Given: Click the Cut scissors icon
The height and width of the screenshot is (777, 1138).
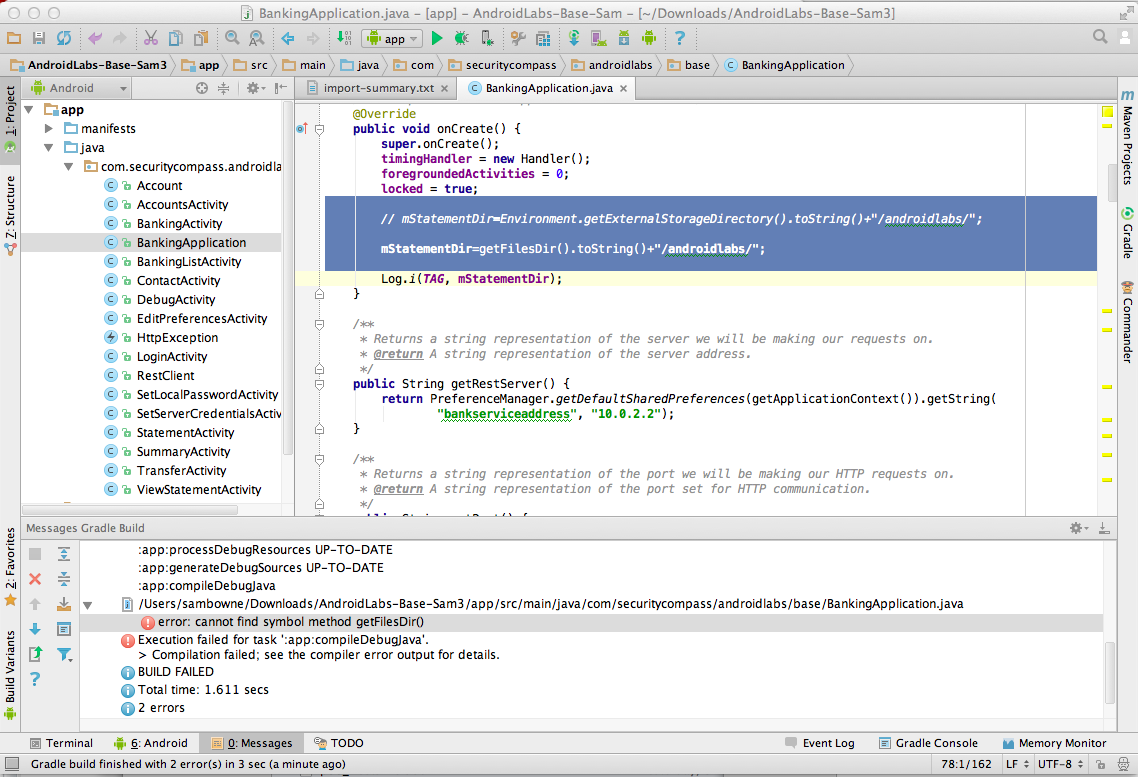Looking at the screenshot, I should coord(150,38).
